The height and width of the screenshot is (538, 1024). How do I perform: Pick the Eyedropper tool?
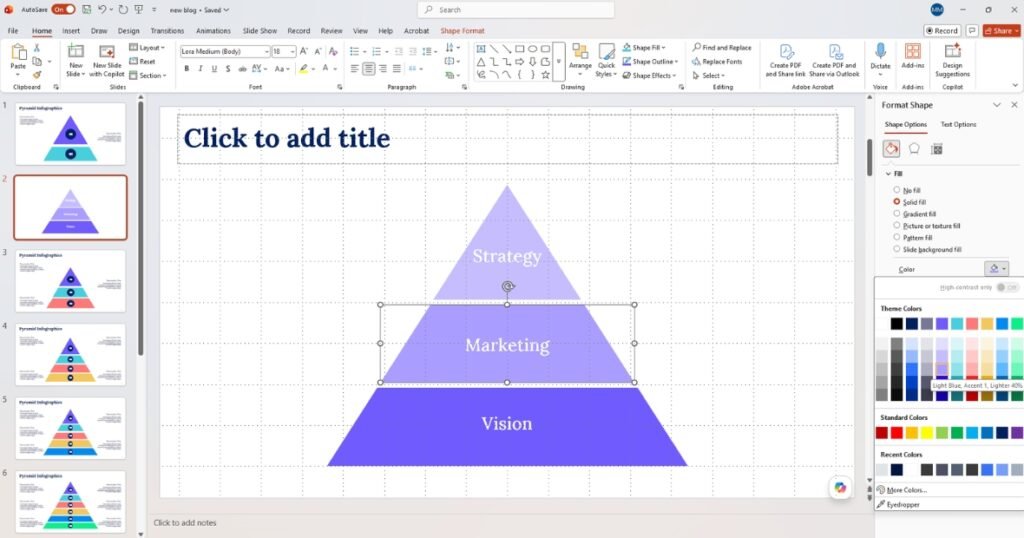899,504
